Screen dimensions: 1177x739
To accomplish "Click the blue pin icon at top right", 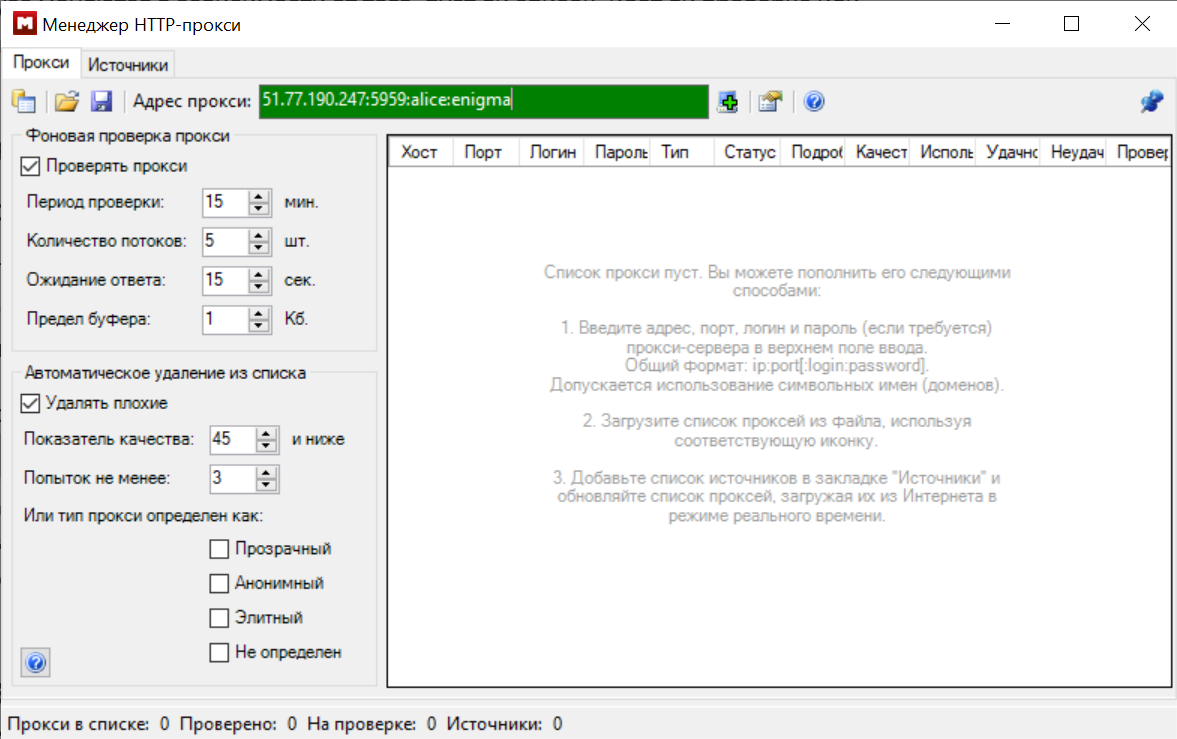I will point(1152,101).
